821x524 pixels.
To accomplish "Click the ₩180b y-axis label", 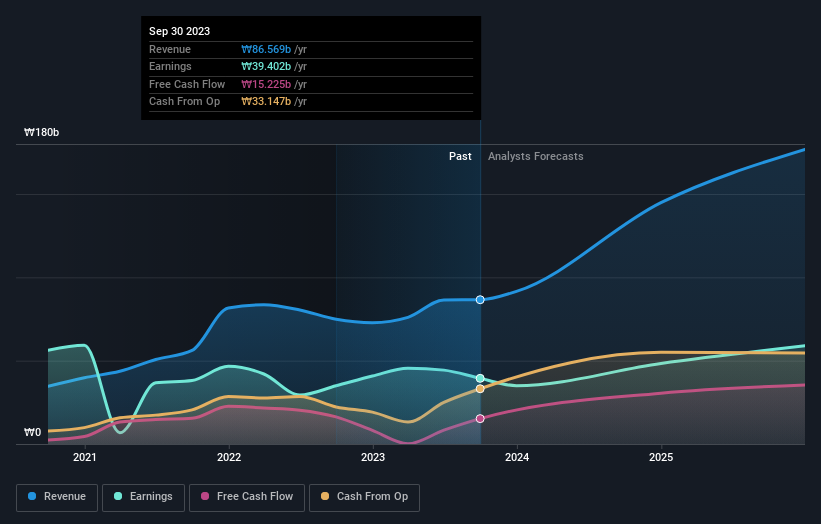I will (x=41, y=132).
